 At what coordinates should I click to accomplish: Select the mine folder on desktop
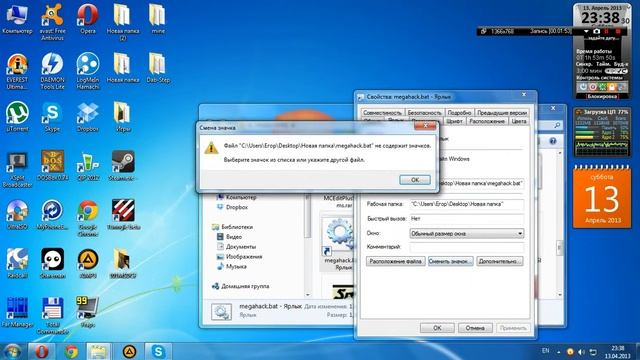point(158,19)
